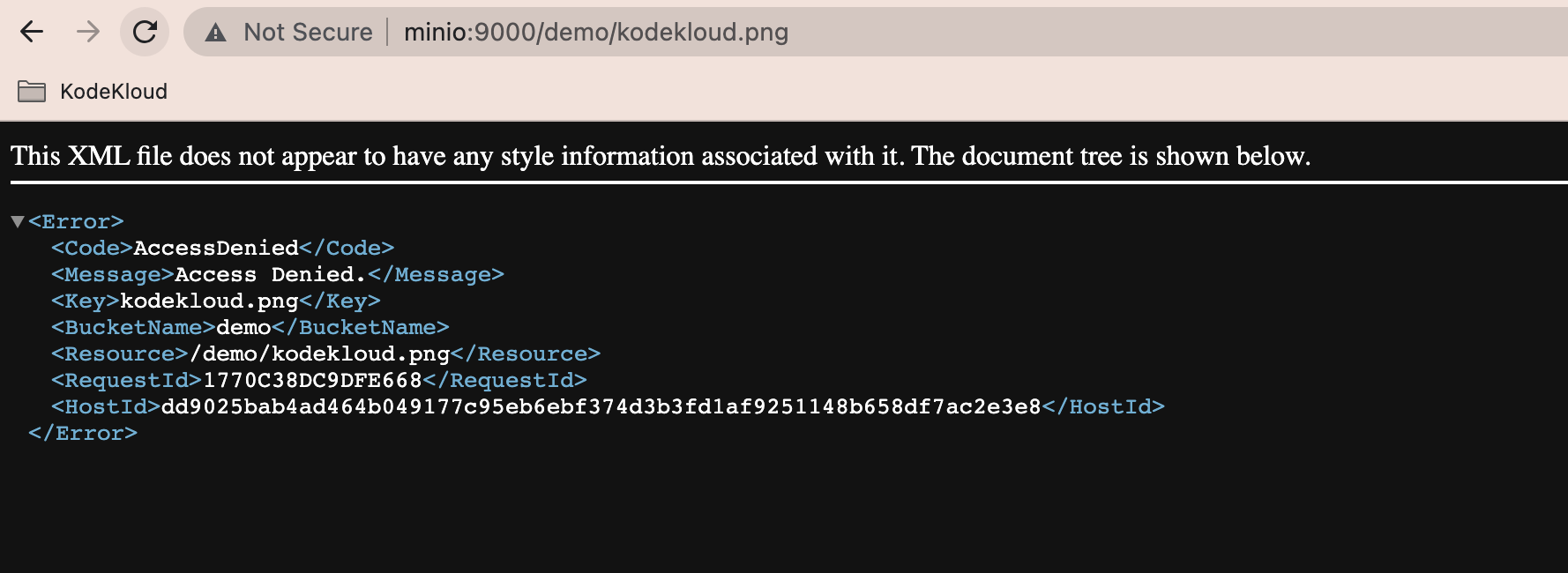Click the closing </Error> tag
The image size is (1568, 573).
(x=83, y=433)
